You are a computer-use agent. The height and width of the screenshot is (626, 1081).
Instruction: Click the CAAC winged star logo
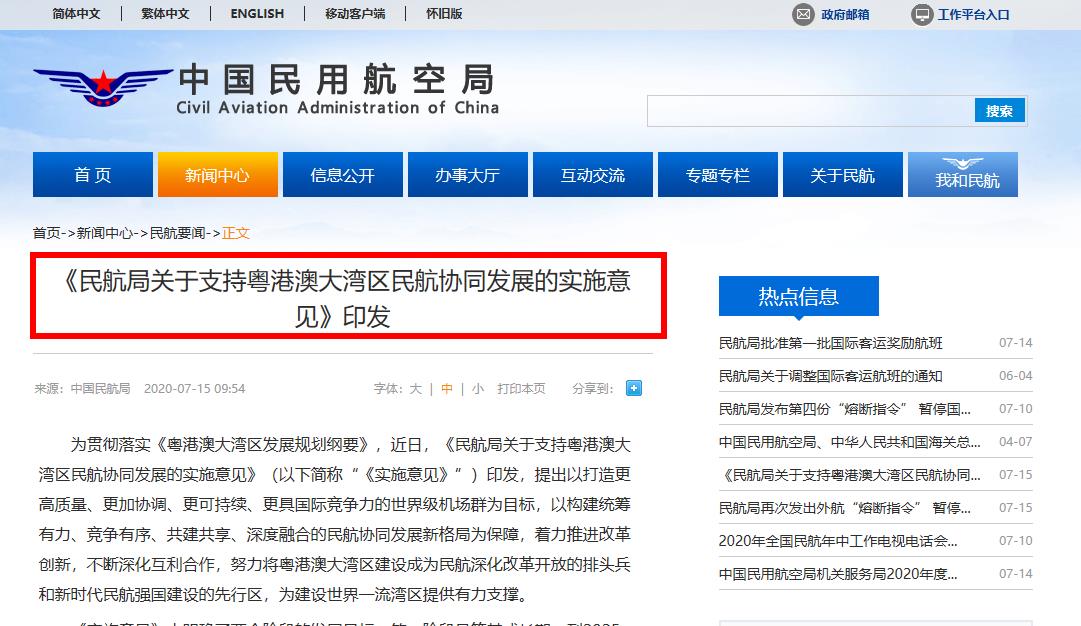103,87
